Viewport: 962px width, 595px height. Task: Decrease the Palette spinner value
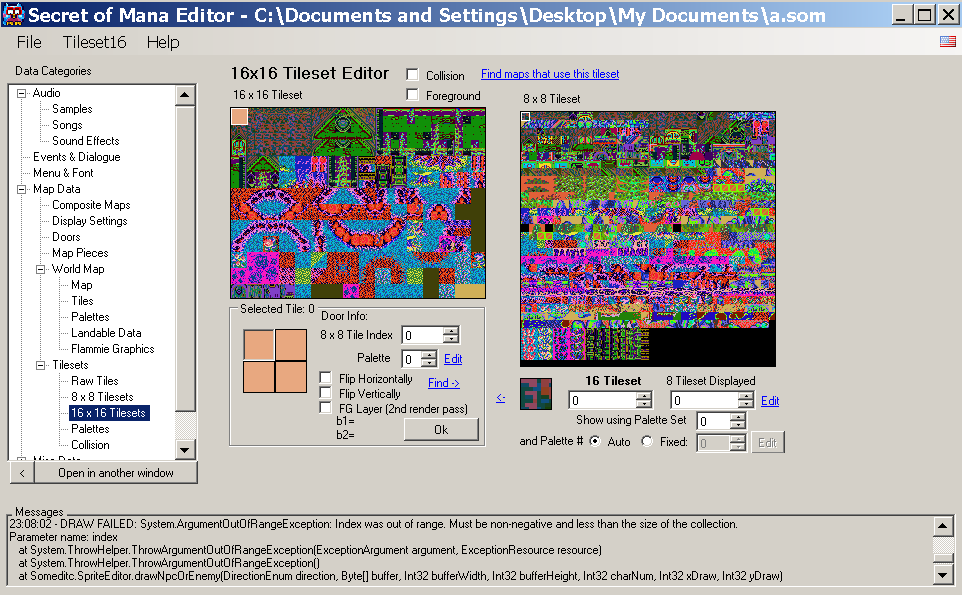tap(429, 363)
